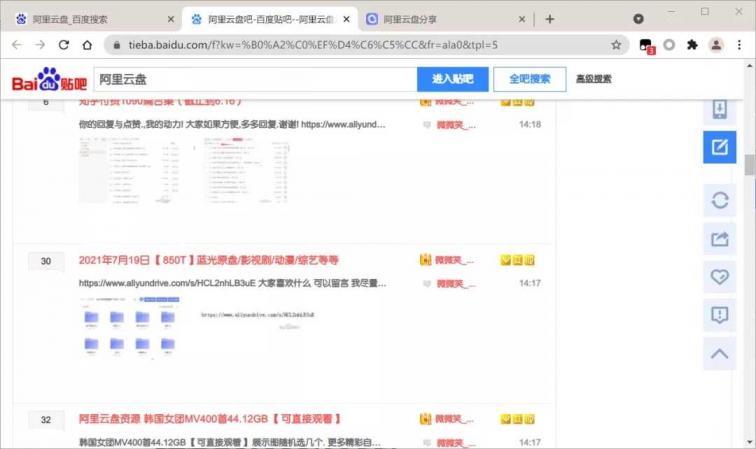Click last replier name beside 14:18
756x449 pixels.
point(456,125)
